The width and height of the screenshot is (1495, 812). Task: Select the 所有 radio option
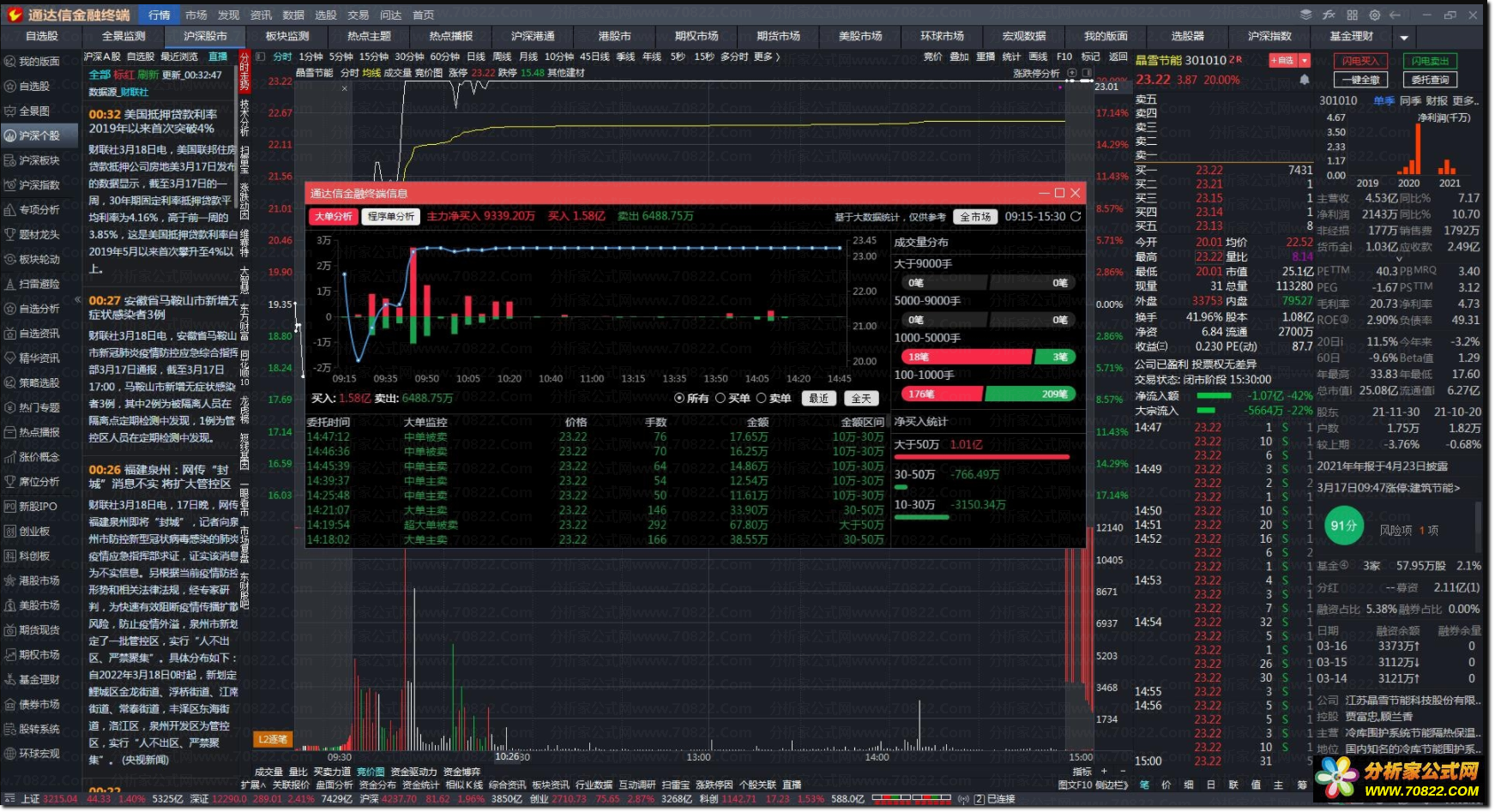pos(691,398)
